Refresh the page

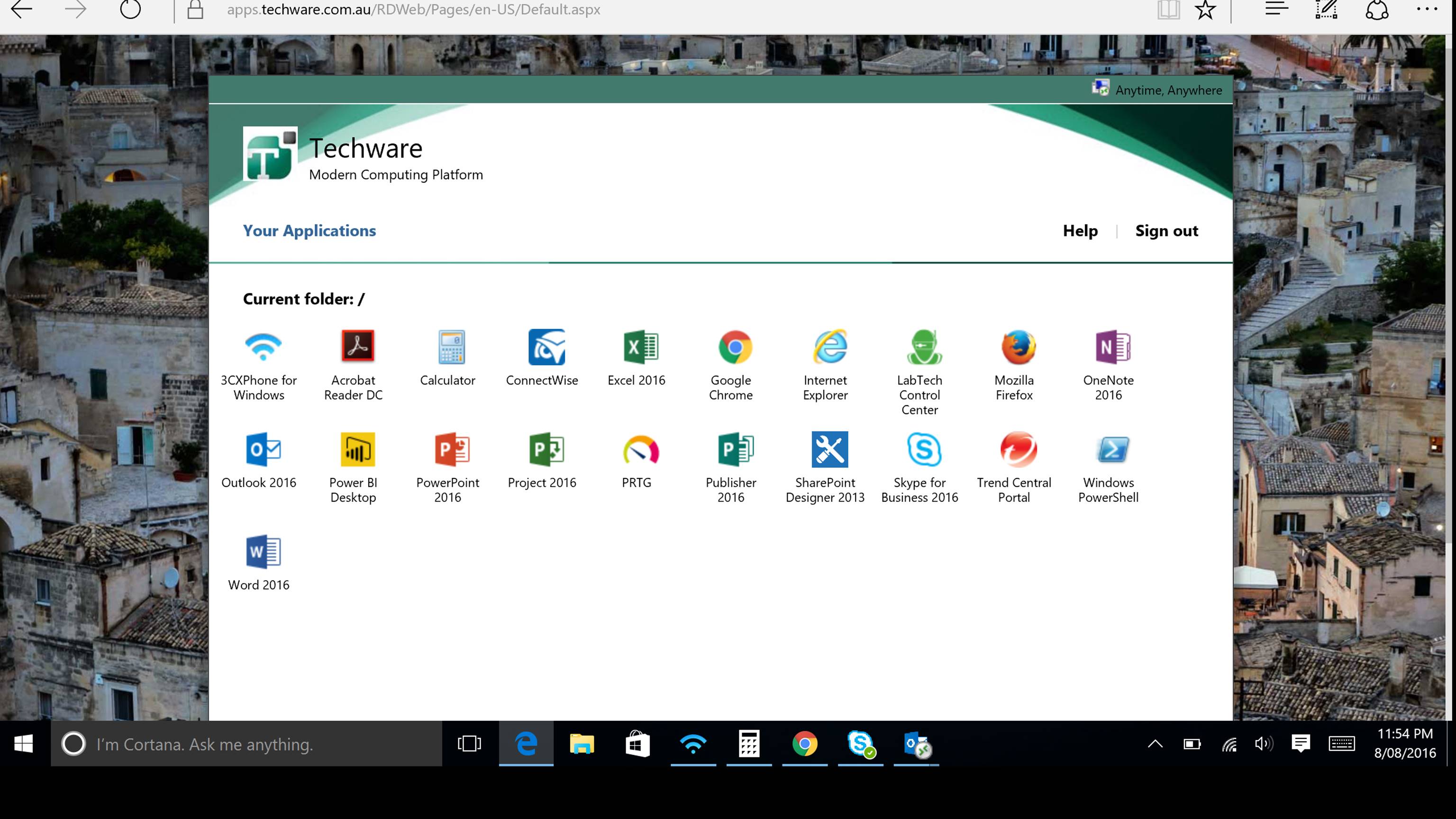click(x=130, y=9)
